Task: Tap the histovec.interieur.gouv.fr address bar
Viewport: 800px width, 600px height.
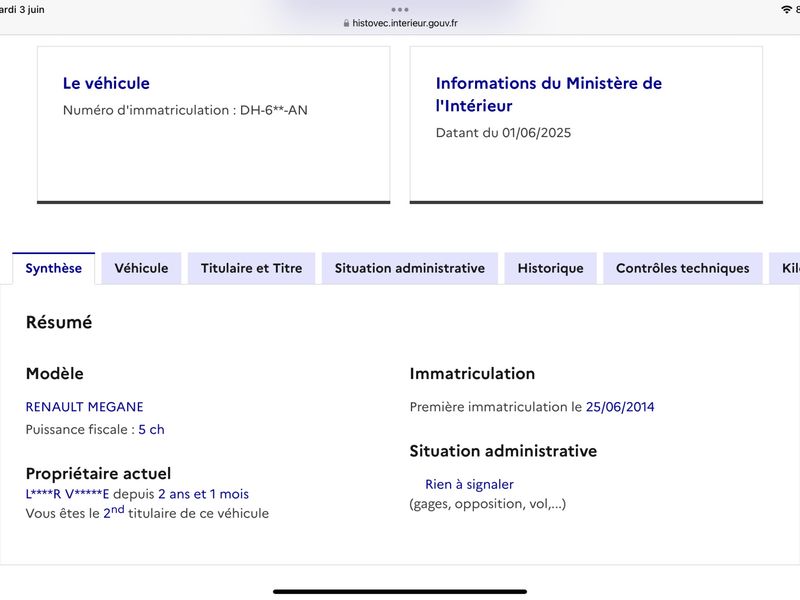Action: [x=401, y=23]
